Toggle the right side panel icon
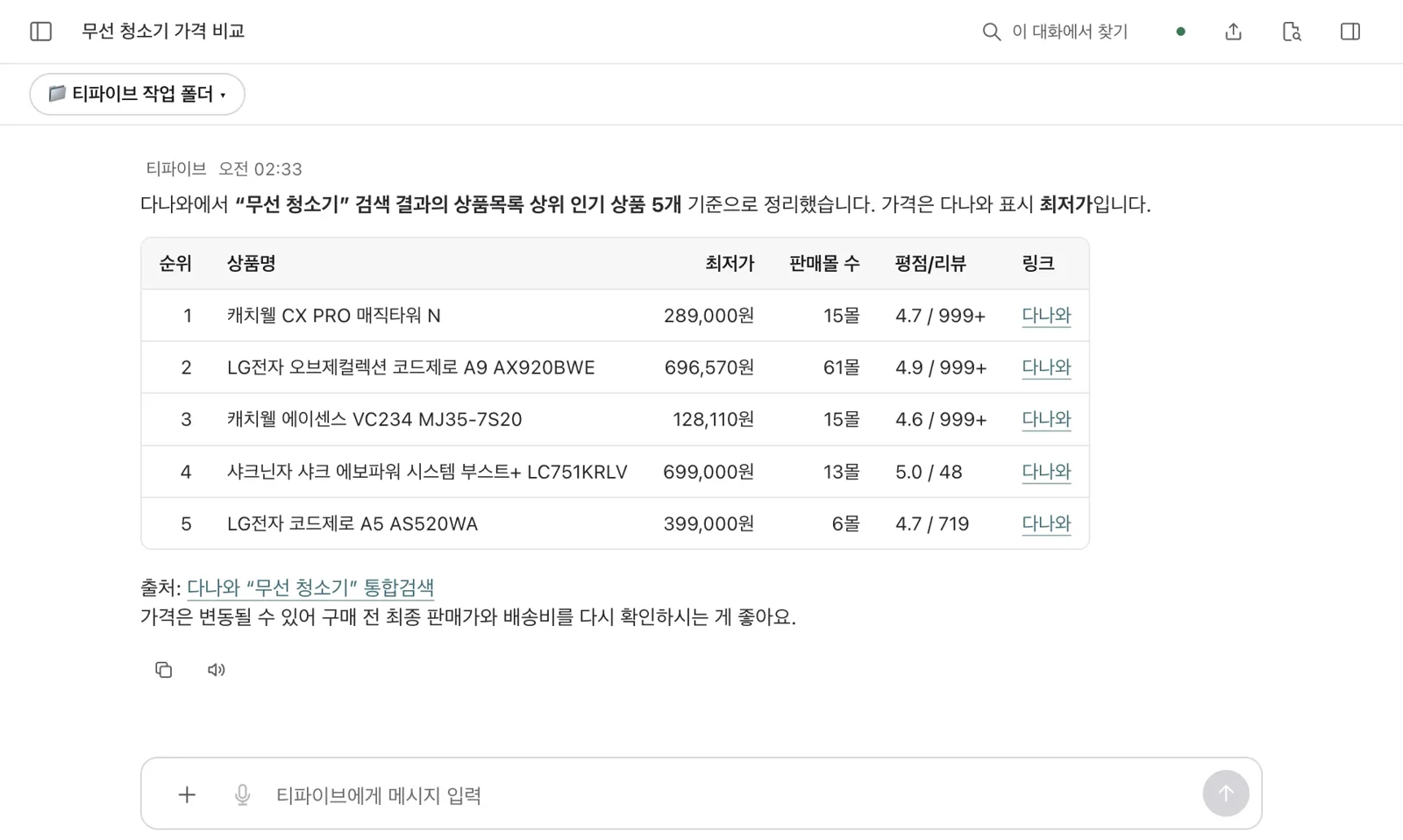 1350,32
